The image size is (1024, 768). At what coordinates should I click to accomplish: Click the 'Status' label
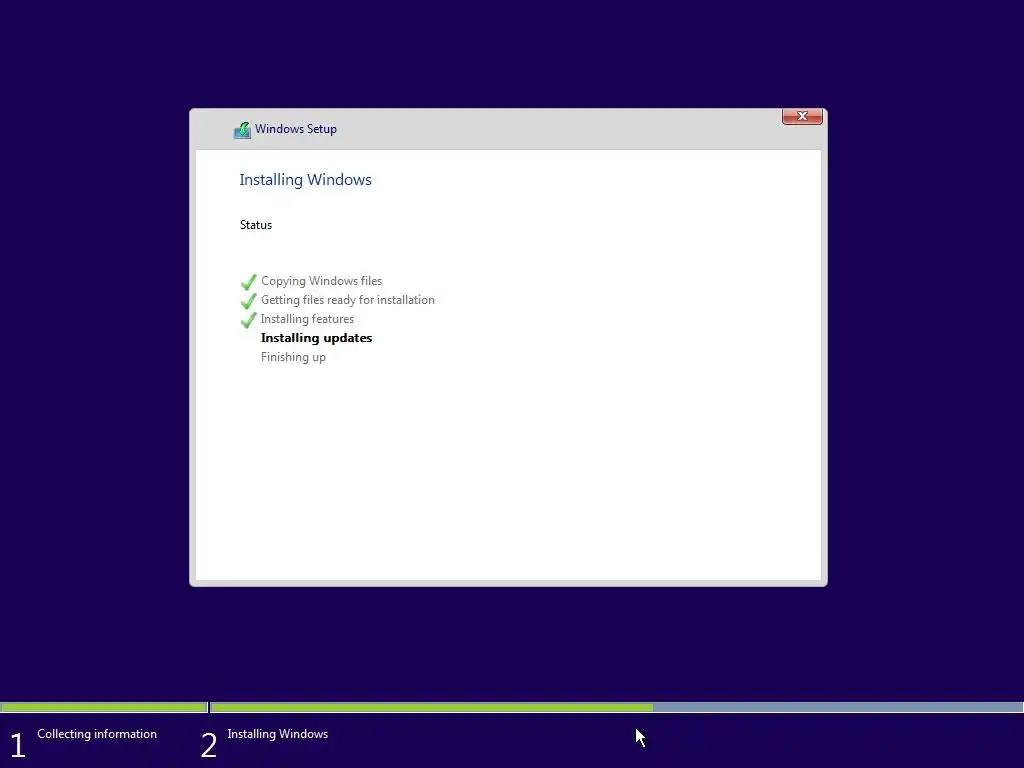(255, 225)
